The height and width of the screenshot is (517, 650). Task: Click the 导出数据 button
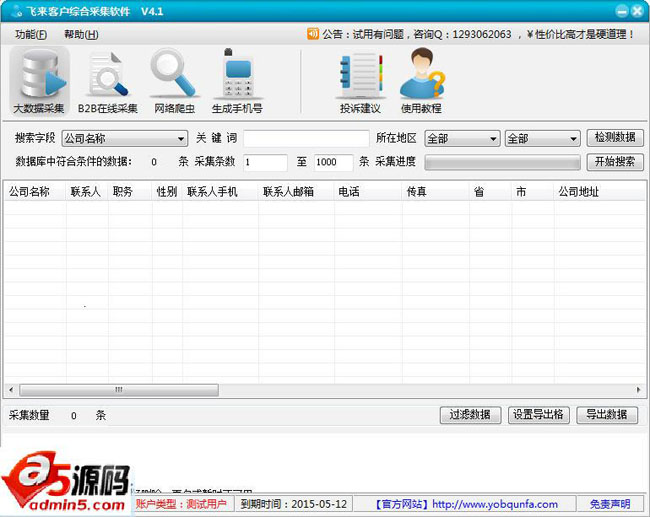(x=607, y=415)
